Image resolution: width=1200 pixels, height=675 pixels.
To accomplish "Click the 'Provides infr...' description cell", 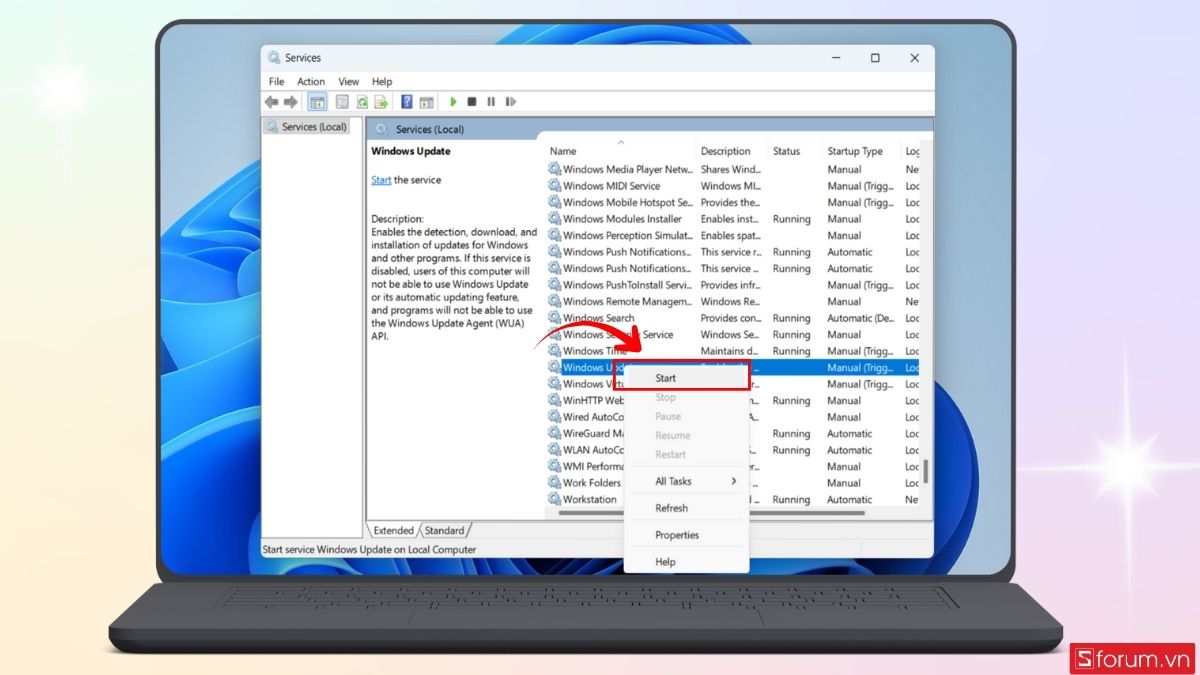I will point(731,285).
